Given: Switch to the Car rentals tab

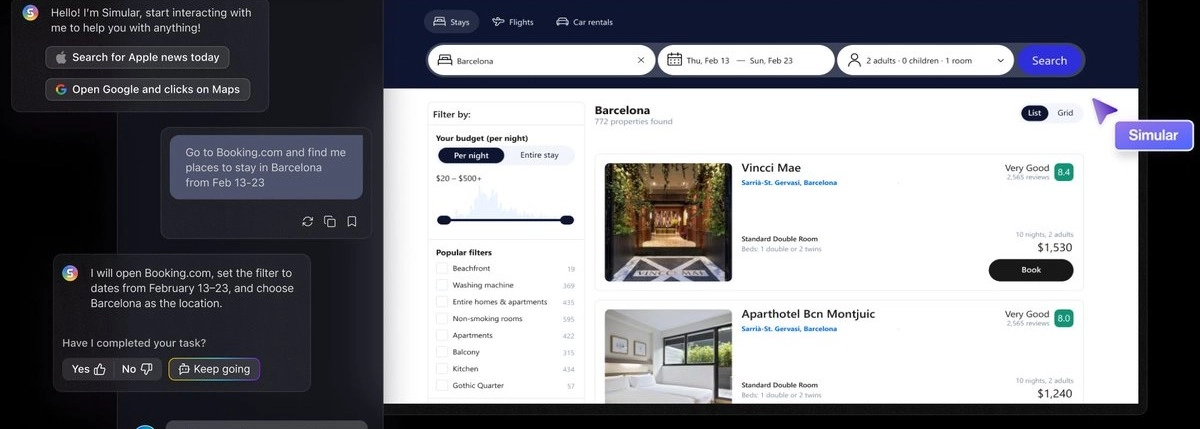Looking at the screenshot, I should point(584,22).
